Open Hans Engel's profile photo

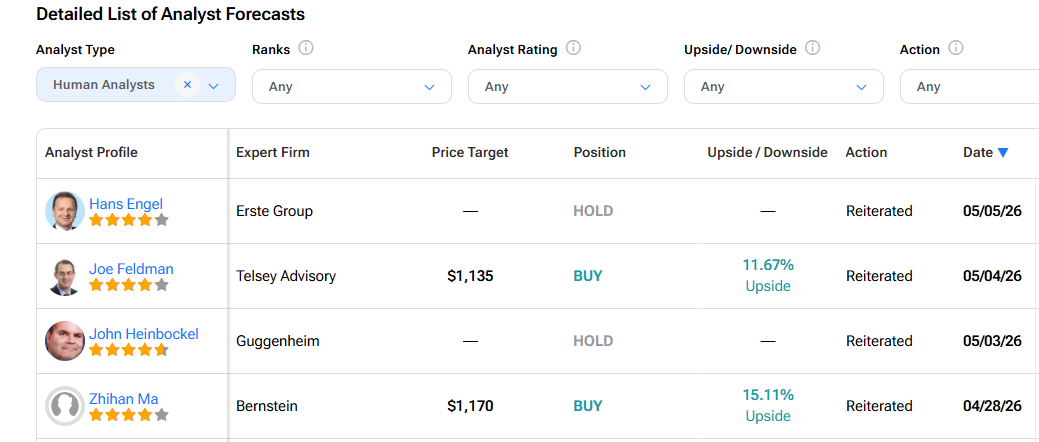pos(65,211)
